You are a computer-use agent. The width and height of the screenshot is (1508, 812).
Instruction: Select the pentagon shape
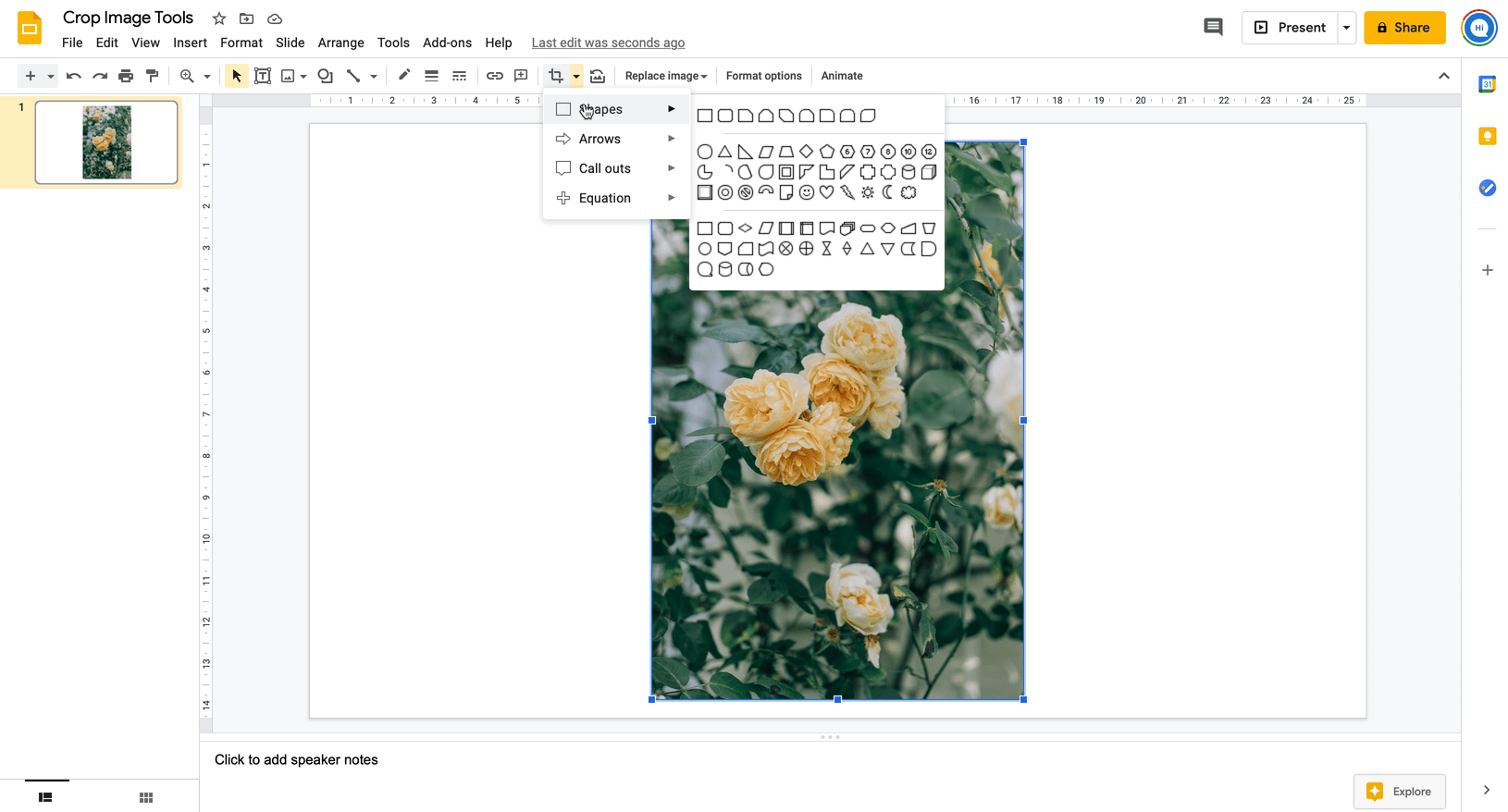coord(827,152)
